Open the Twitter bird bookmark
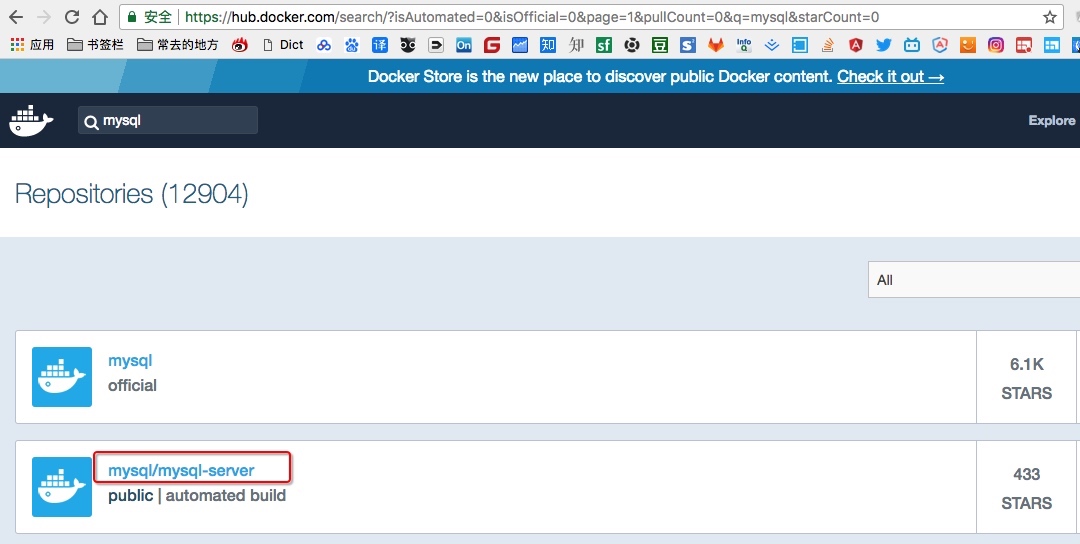Viewport: 1080px width, 544px height. point(884,45)
